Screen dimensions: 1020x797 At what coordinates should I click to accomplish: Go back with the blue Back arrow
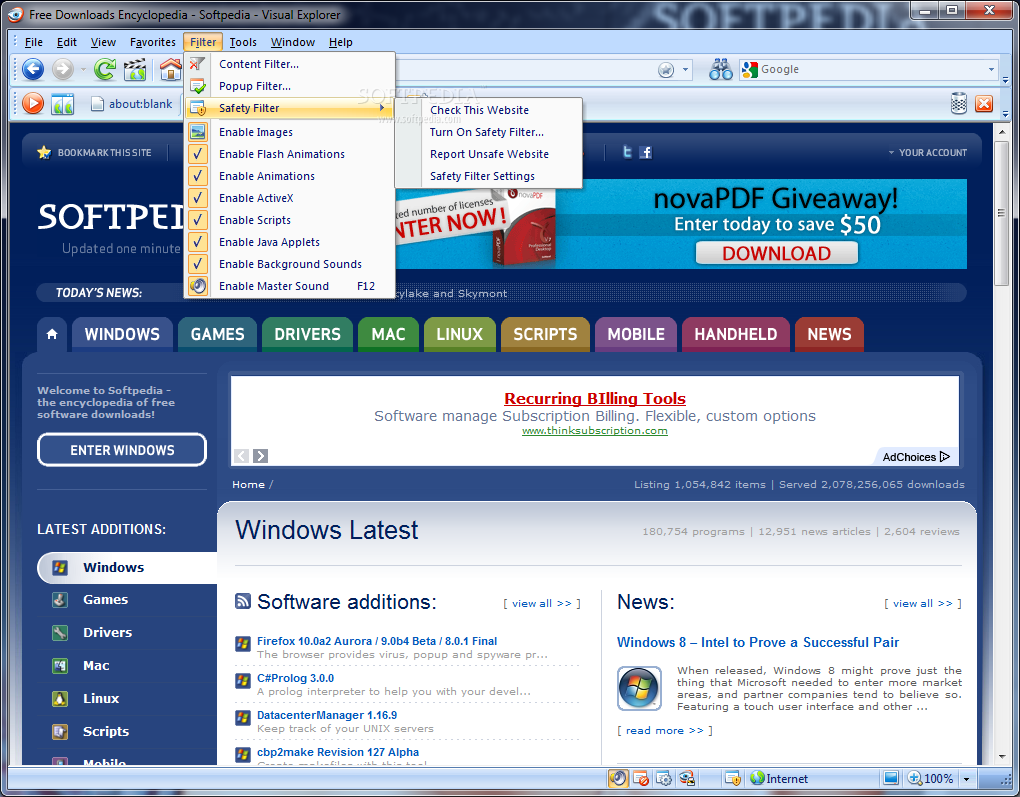click(33, 68)
